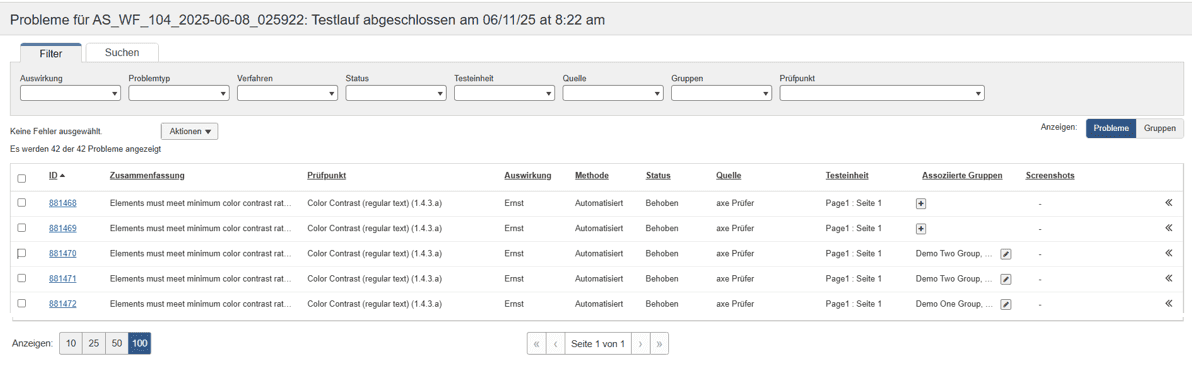The height and width of the screenshot is (367, 1192).
Task: Open details chevron for row 881468
Action: coord(1168,203)
